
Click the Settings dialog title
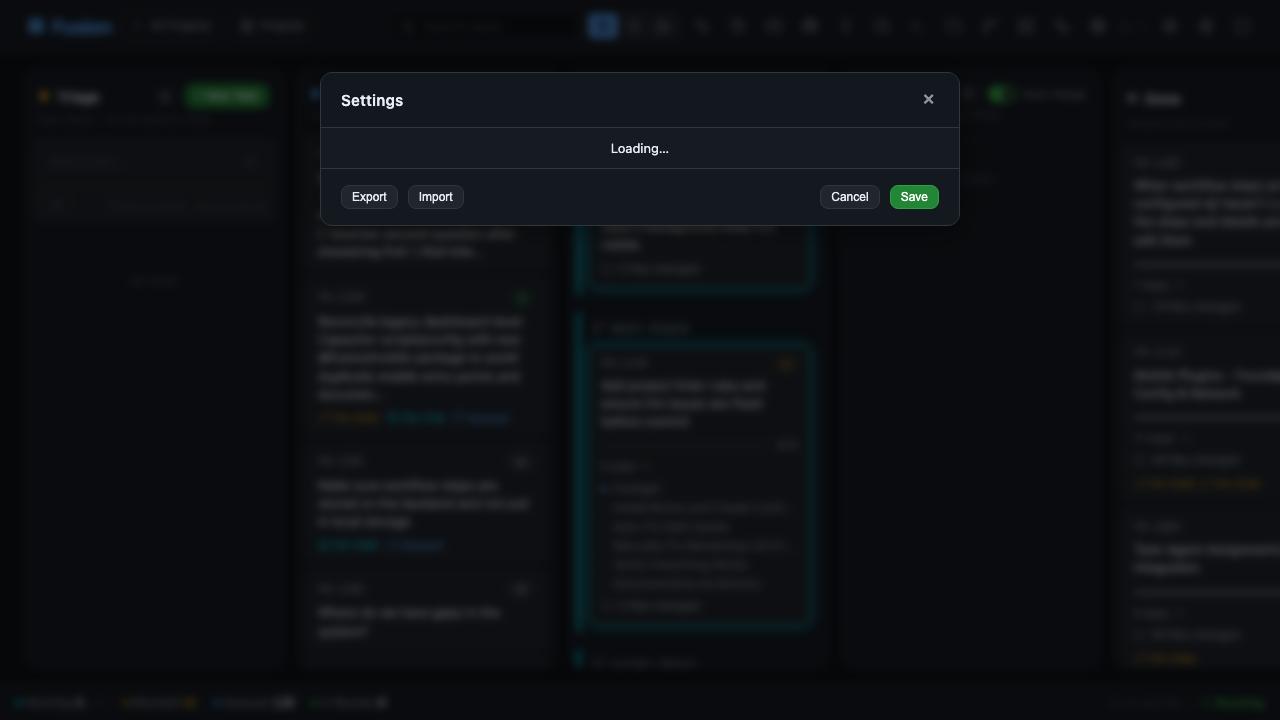point(372,100)
